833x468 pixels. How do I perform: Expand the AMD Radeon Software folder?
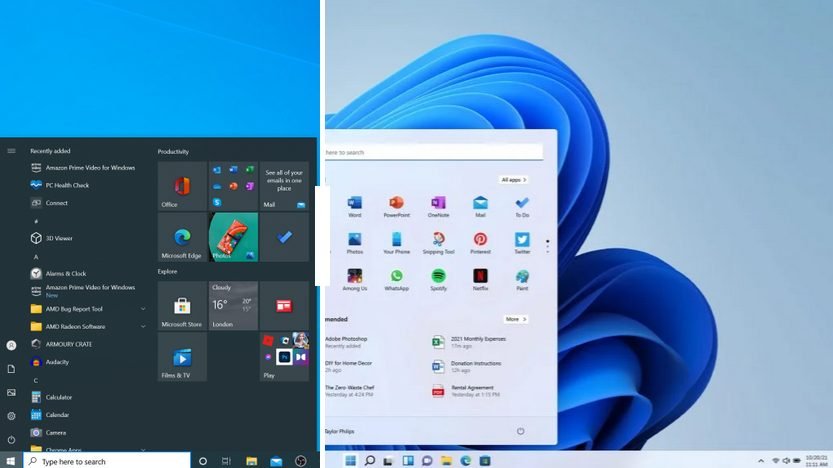click(88, 327)
